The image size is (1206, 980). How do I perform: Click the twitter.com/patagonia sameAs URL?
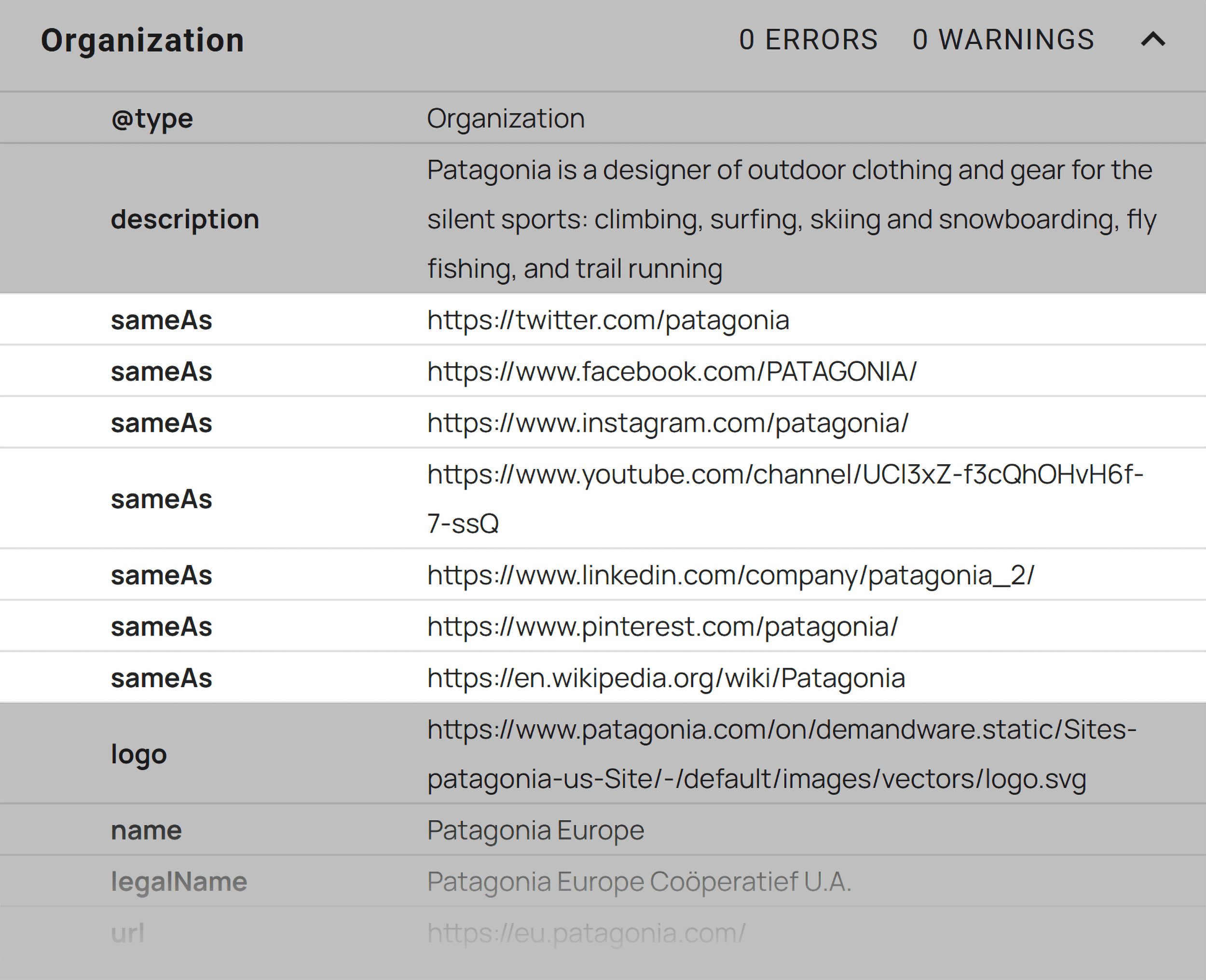pyautogui.click(x=608, y=320)
